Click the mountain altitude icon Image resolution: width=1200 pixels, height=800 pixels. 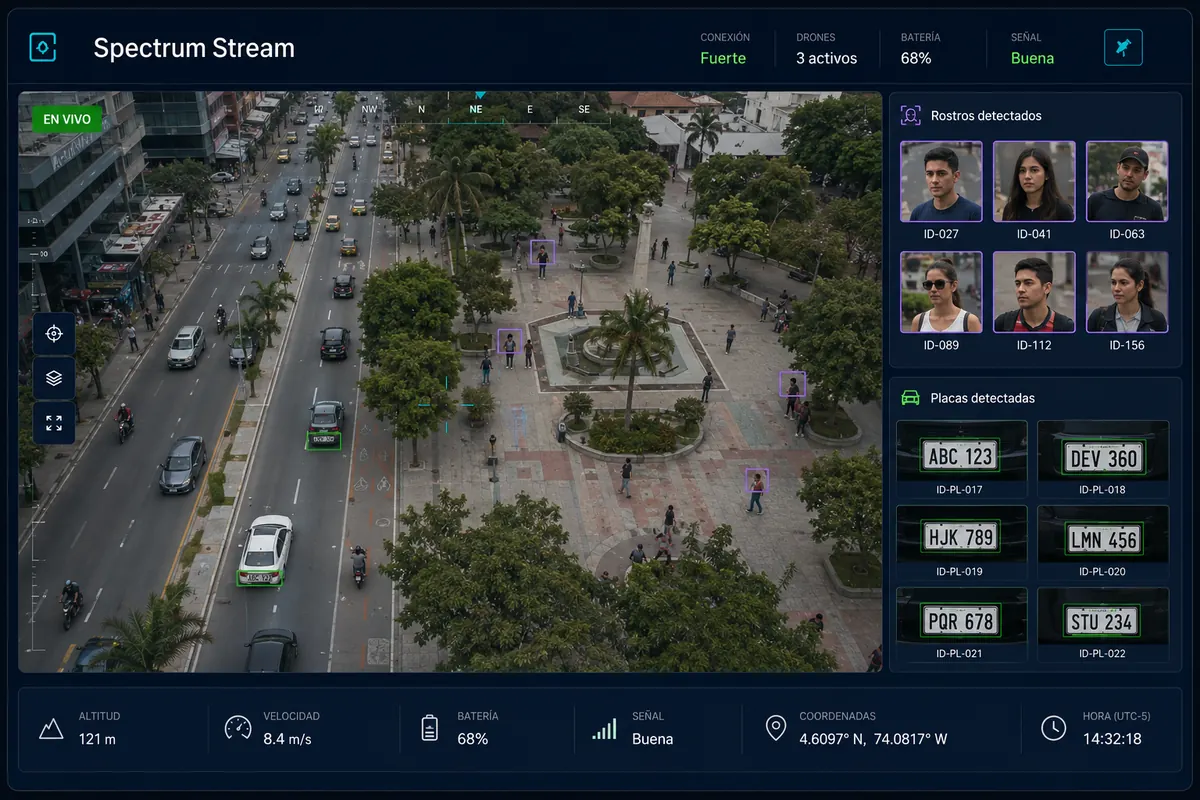click(51, 728)
